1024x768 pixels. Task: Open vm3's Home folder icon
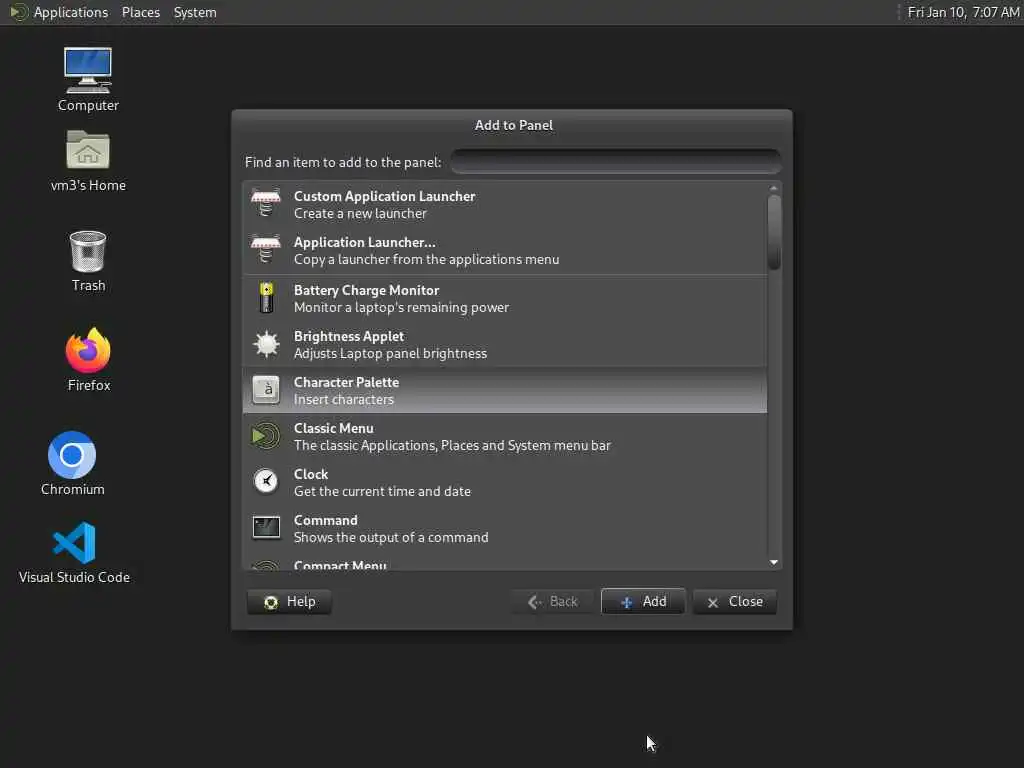pos(88,150)
